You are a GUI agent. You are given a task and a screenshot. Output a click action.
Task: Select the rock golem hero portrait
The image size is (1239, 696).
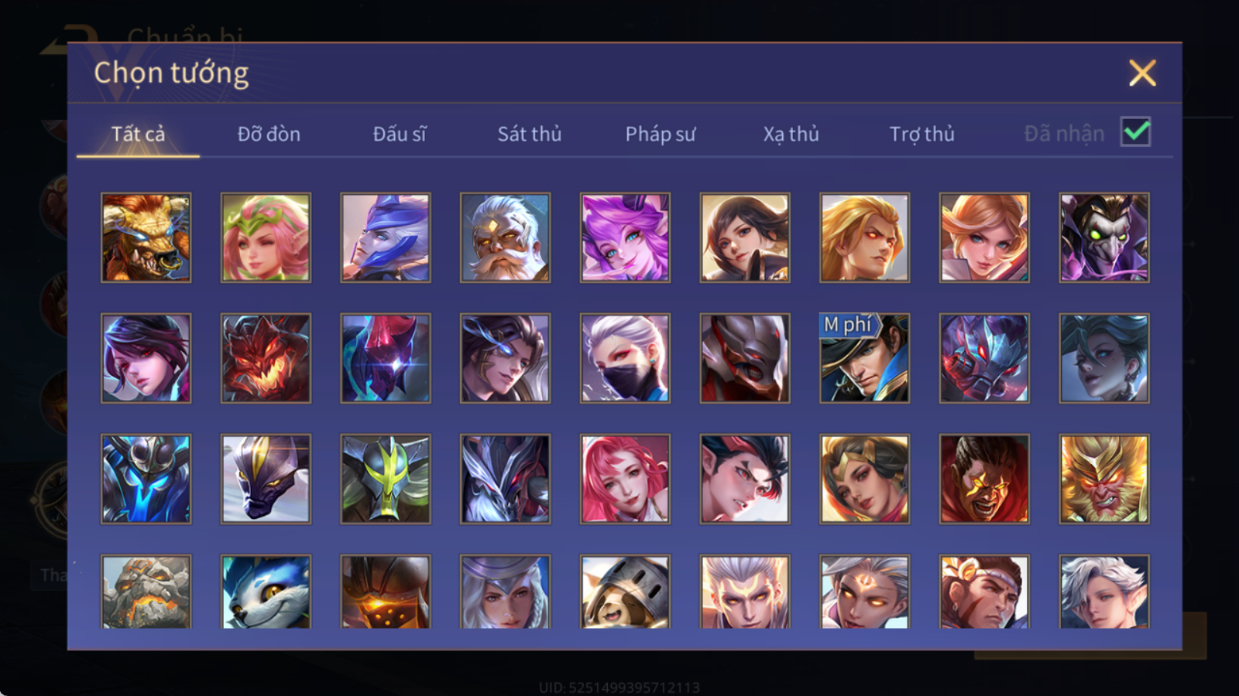tap(146, 592)
